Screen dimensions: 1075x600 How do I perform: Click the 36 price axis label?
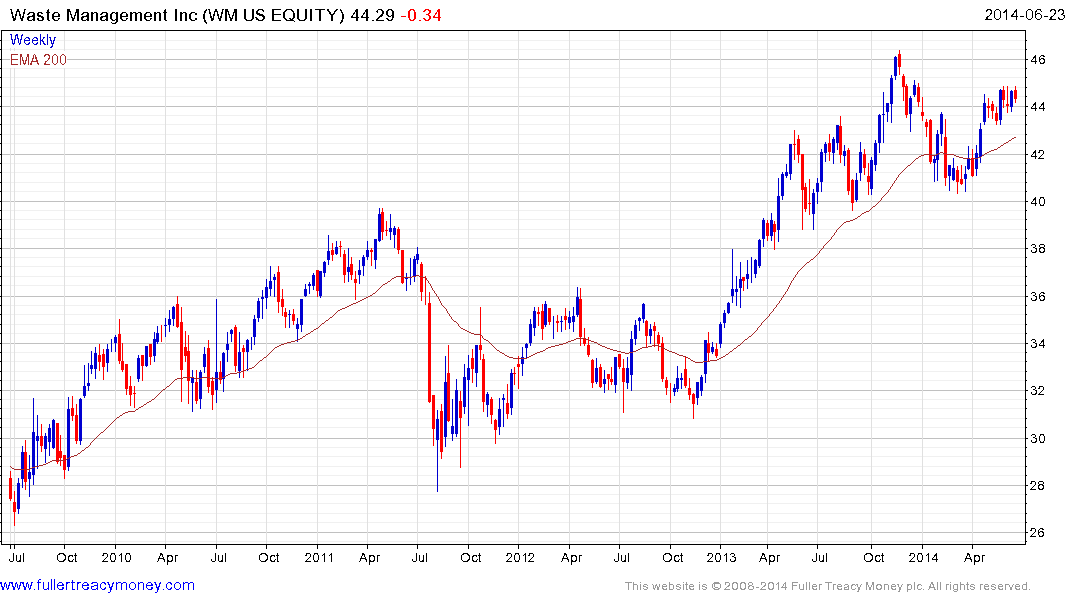[x=1037, y=297]
